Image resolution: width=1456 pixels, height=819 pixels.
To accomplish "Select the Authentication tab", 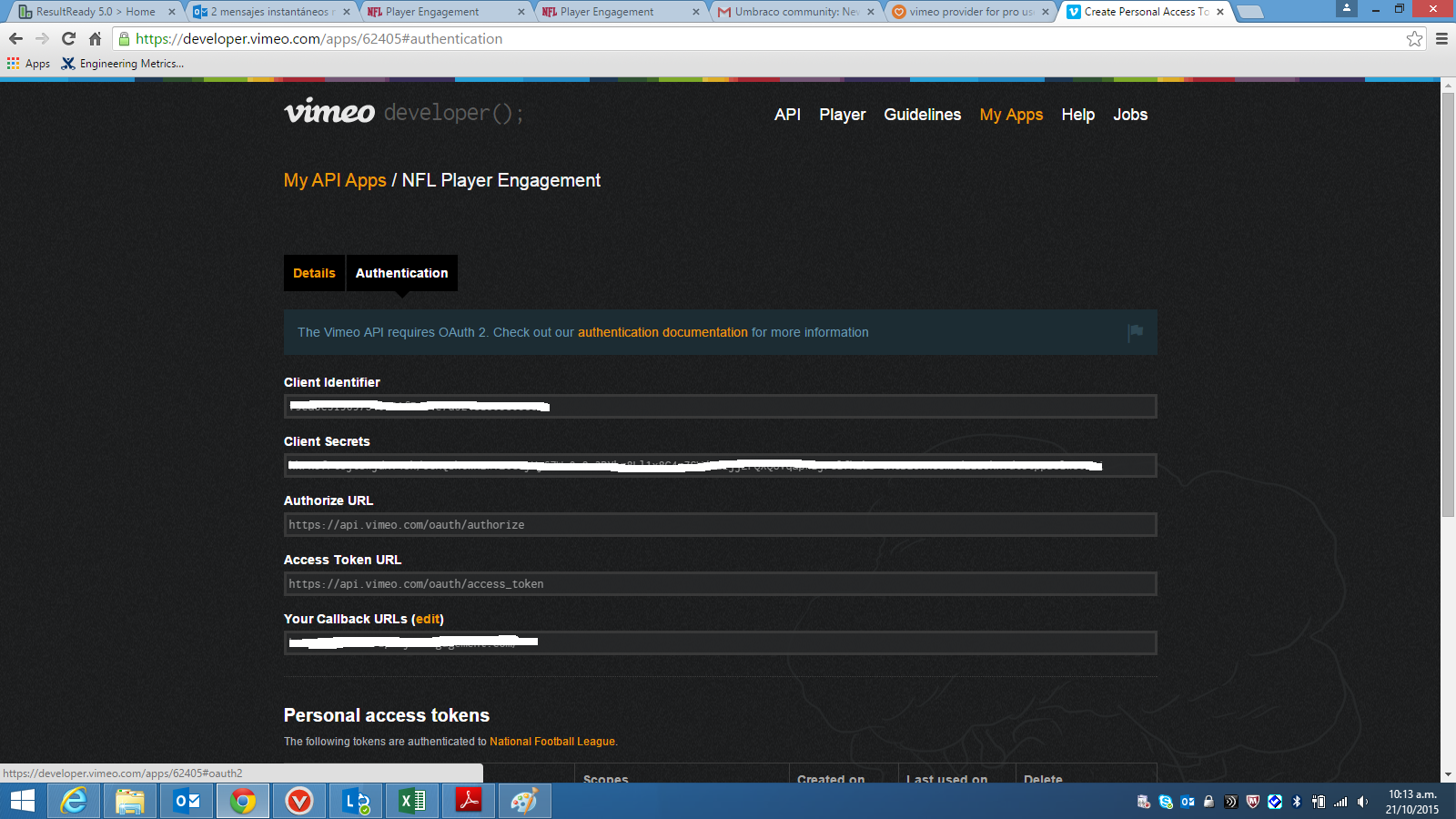I will point(401,273).
